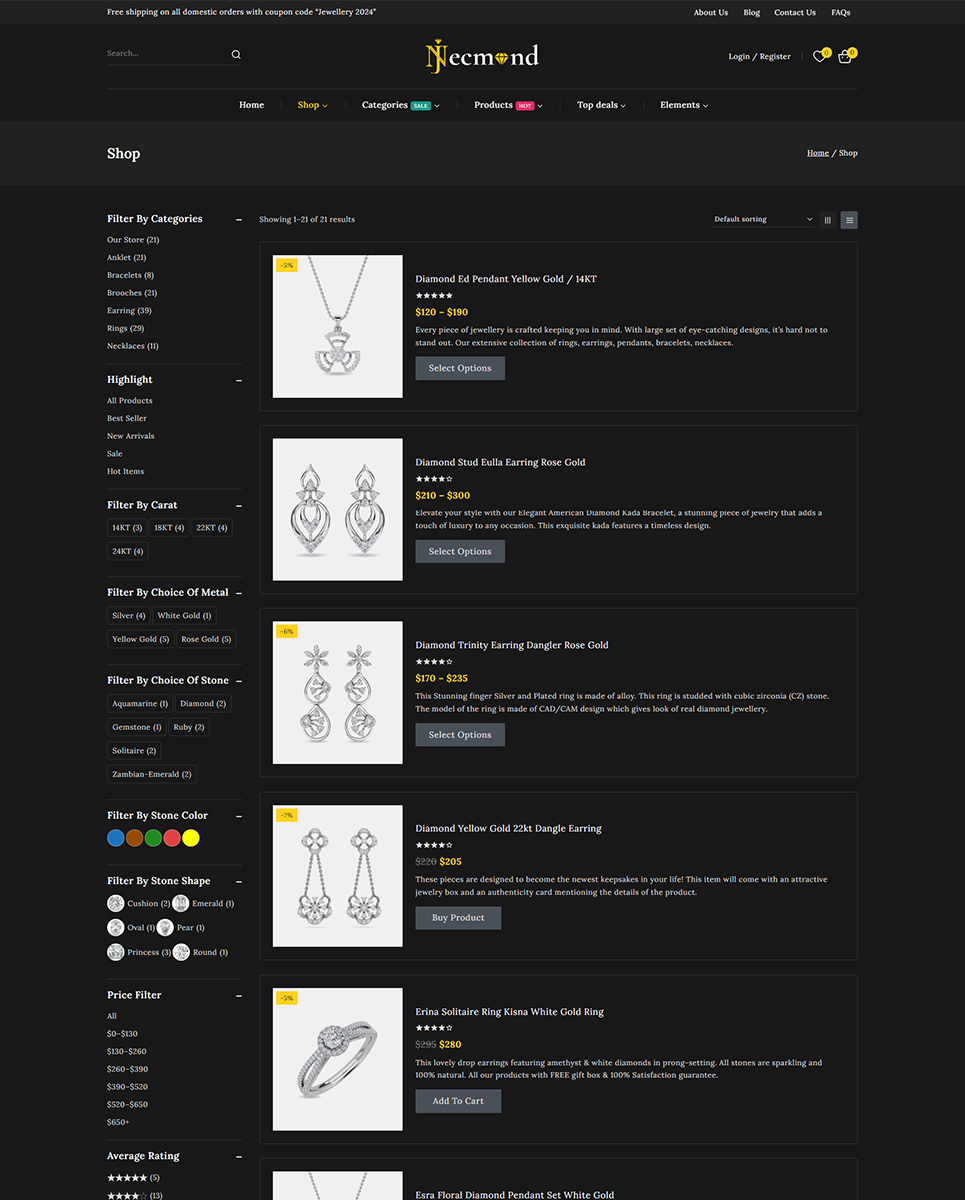The width and height of the screenshot is (965, 1200).
Task: Open the Categories menu
Action: click(x=400, y=105)
